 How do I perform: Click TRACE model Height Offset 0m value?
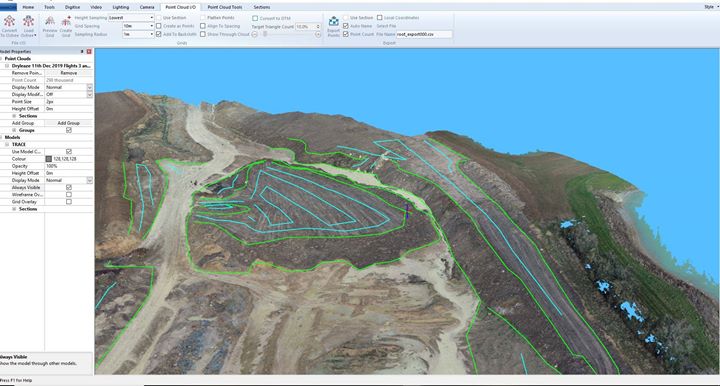[x=69, y=173]
